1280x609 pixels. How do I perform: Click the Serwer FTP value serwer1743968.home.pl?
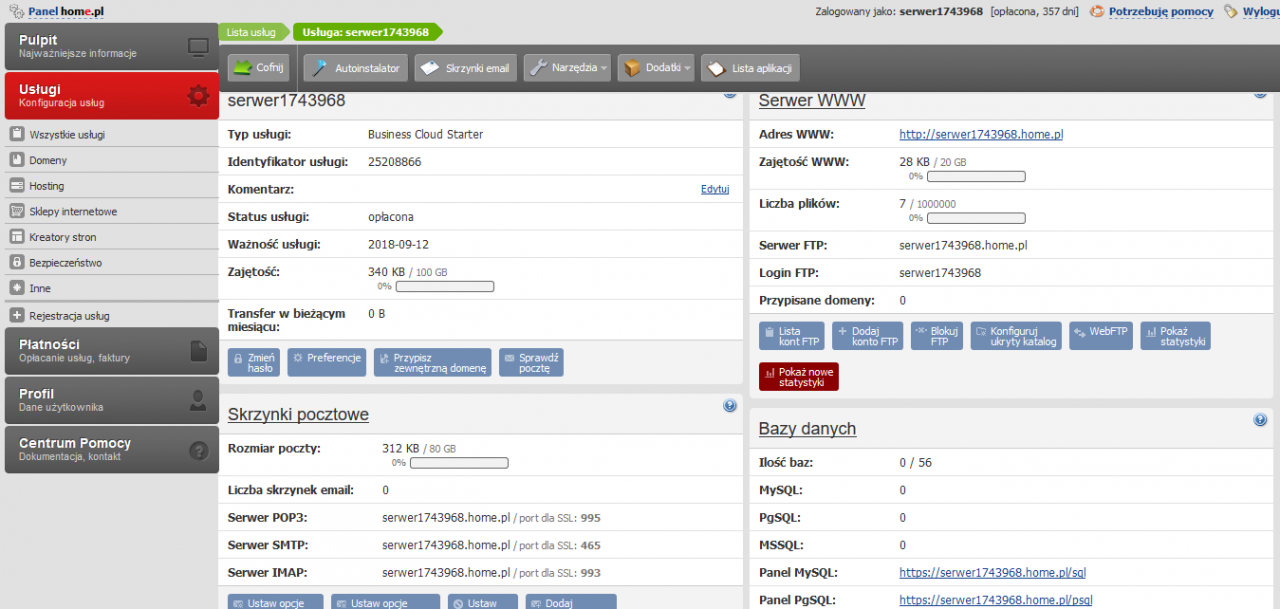click(964, 245)
